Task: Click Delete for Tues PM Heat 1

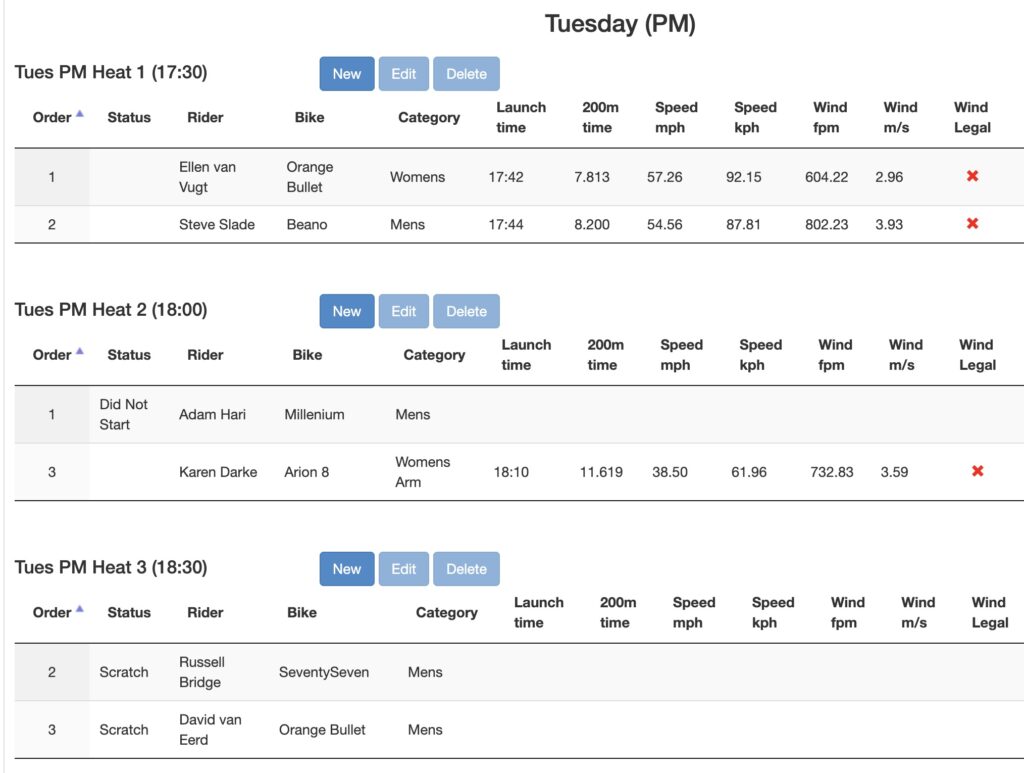Action: click(x=466, y=73)
